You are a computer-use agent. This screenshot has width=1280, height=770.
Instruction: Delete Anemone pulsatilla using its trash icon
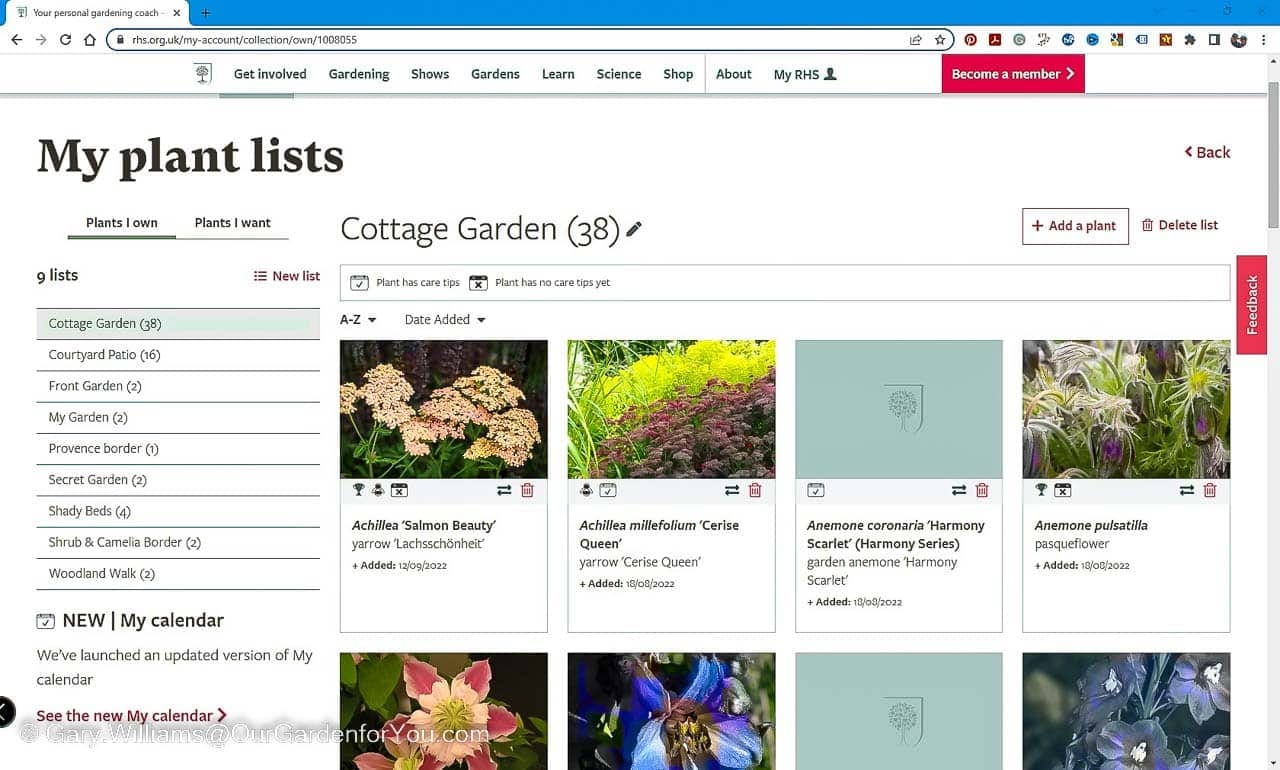1210,490
